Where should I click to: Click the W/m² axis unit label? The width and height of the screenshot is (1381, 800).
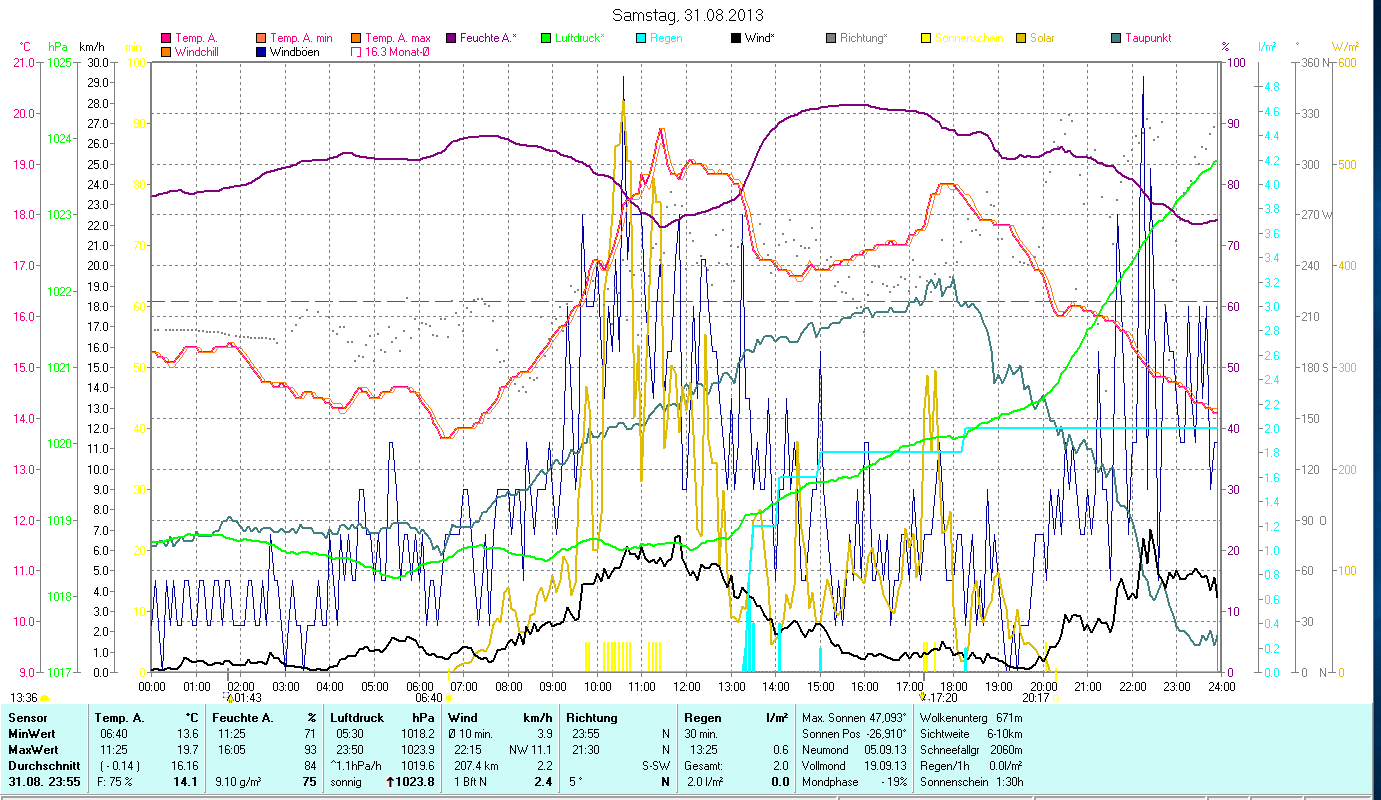point(1344,46)
